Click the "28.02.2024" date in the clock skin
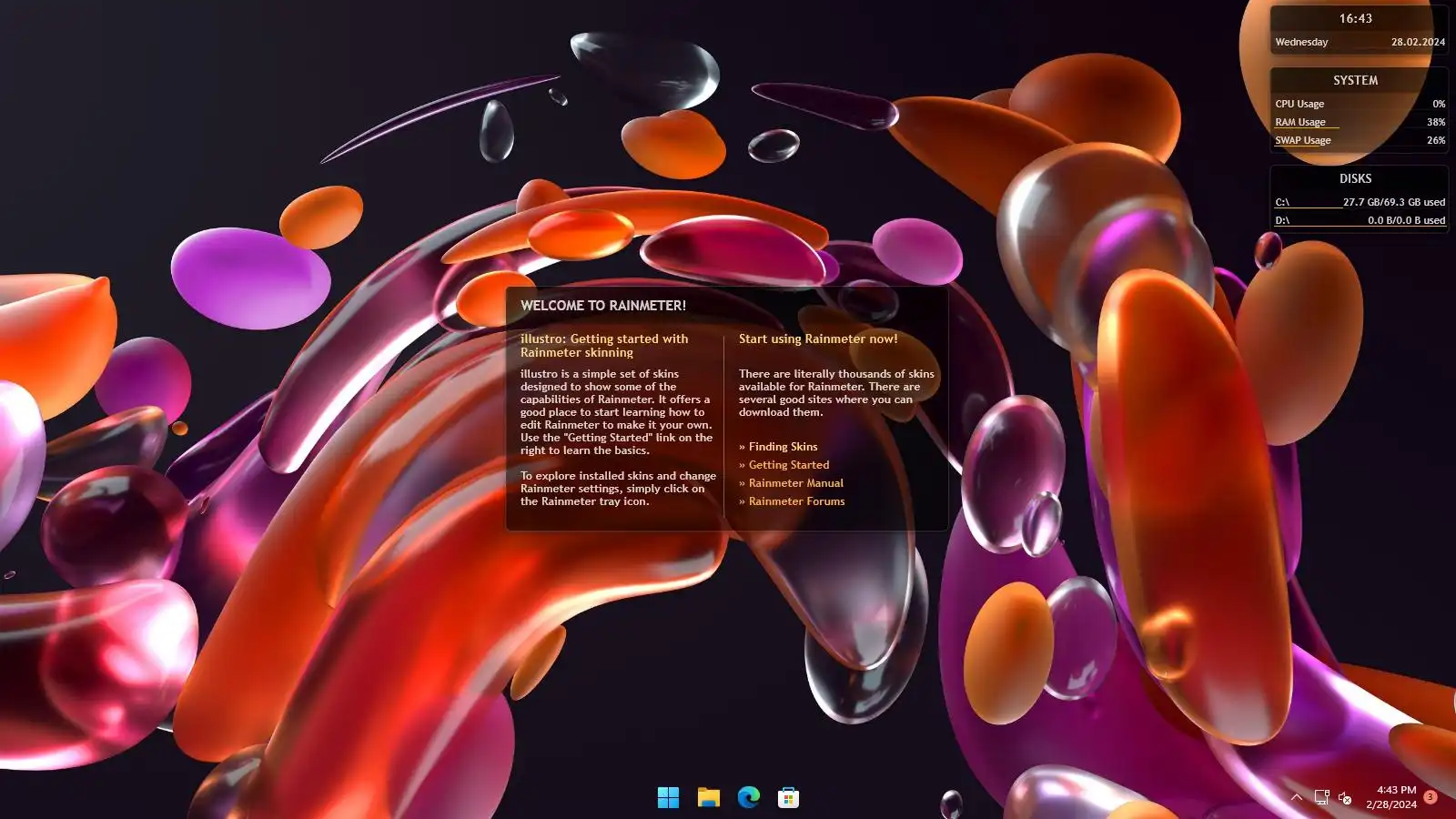The height and width of the screenshot is (819, 1456). tap(1418, 42)
